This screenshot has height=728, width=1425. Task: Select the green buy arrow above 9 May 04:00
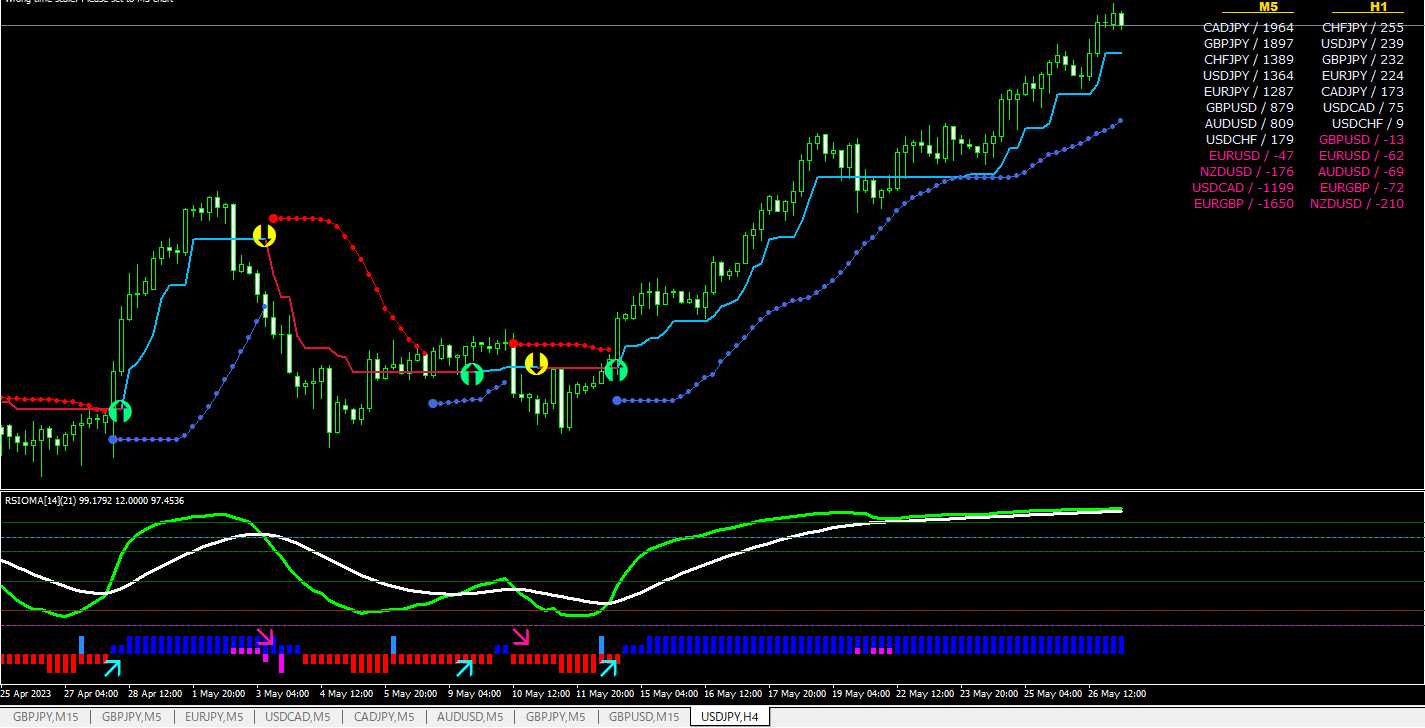472,375
